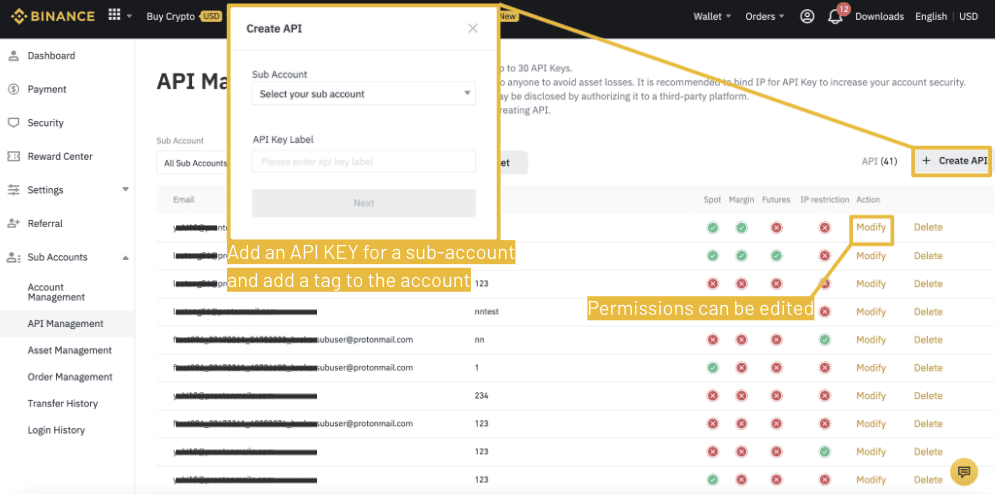Screen dimensions: 995x494
Task: Click the API Key Label input field
Action: click(x=363, y=162)
